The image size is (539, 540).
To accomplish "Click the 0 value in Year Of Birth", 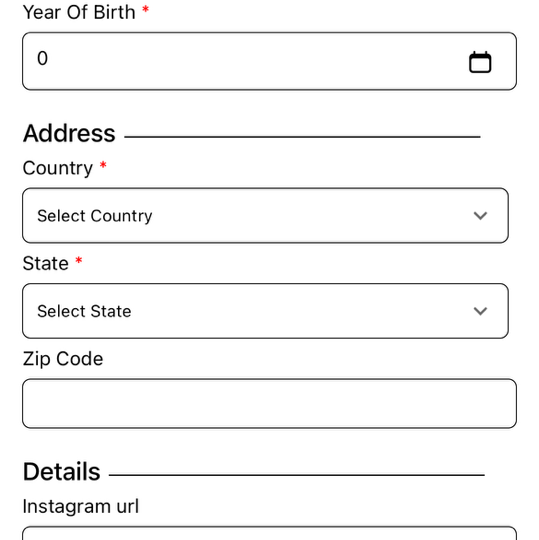I will (42, 58).
